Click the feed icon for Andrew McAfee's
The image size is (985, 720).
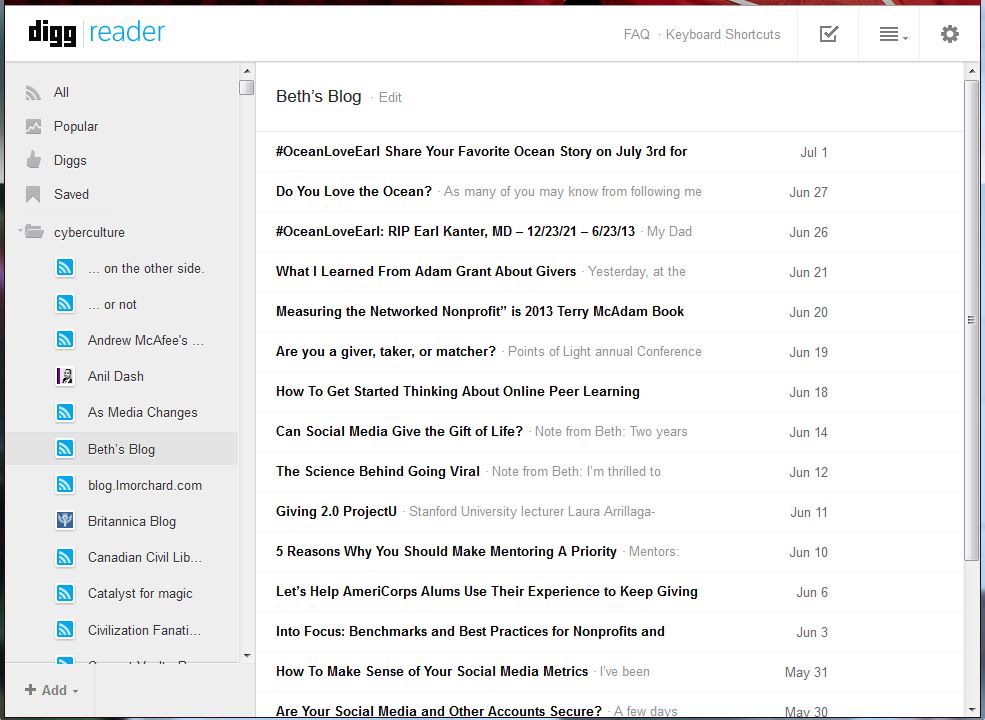(x=65, y=340)
